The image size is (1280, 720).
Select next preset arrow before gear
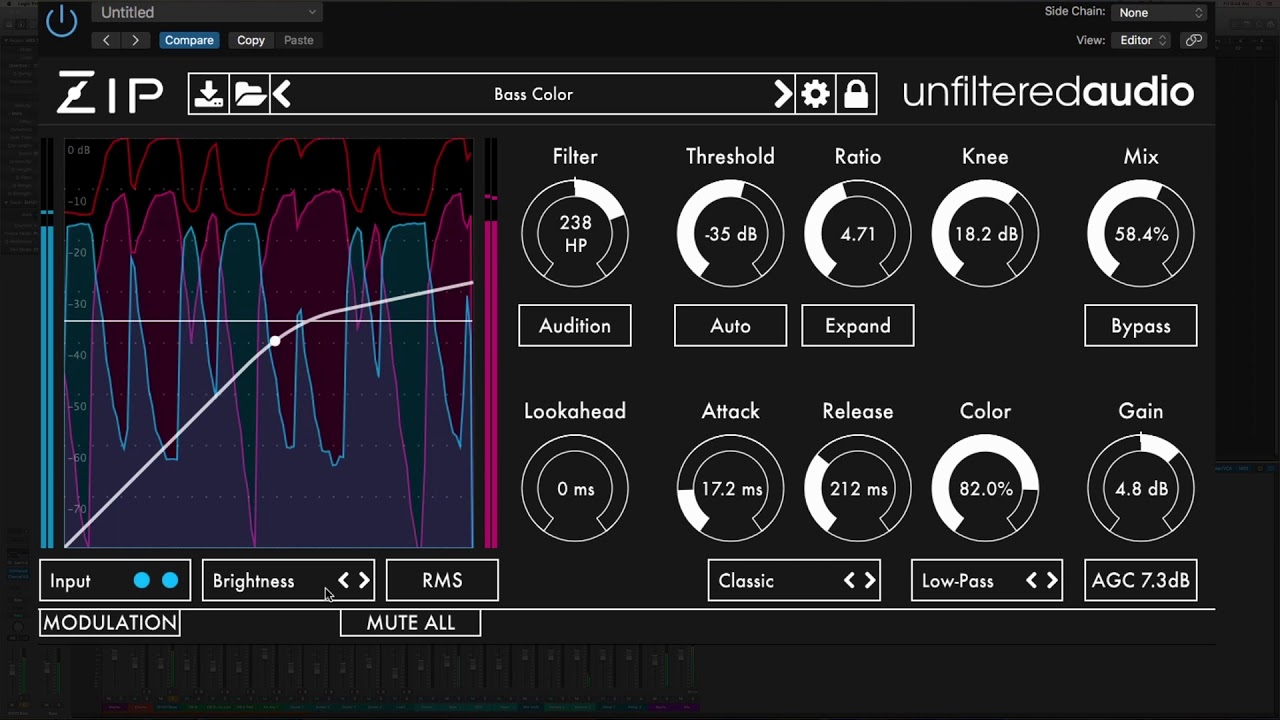pos(783,94)
